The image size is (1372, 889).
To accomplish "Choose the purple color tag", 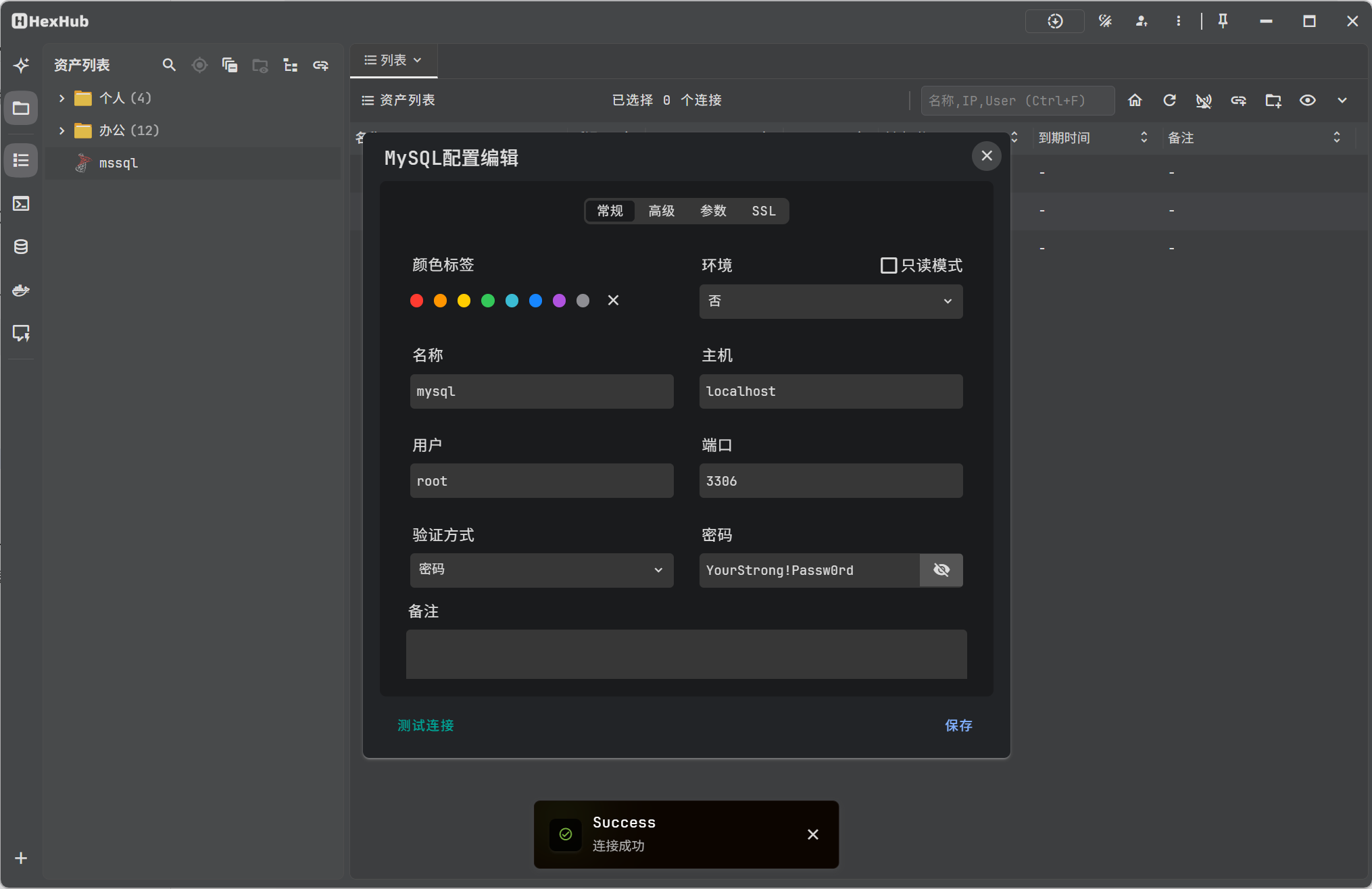I will 559,301.
